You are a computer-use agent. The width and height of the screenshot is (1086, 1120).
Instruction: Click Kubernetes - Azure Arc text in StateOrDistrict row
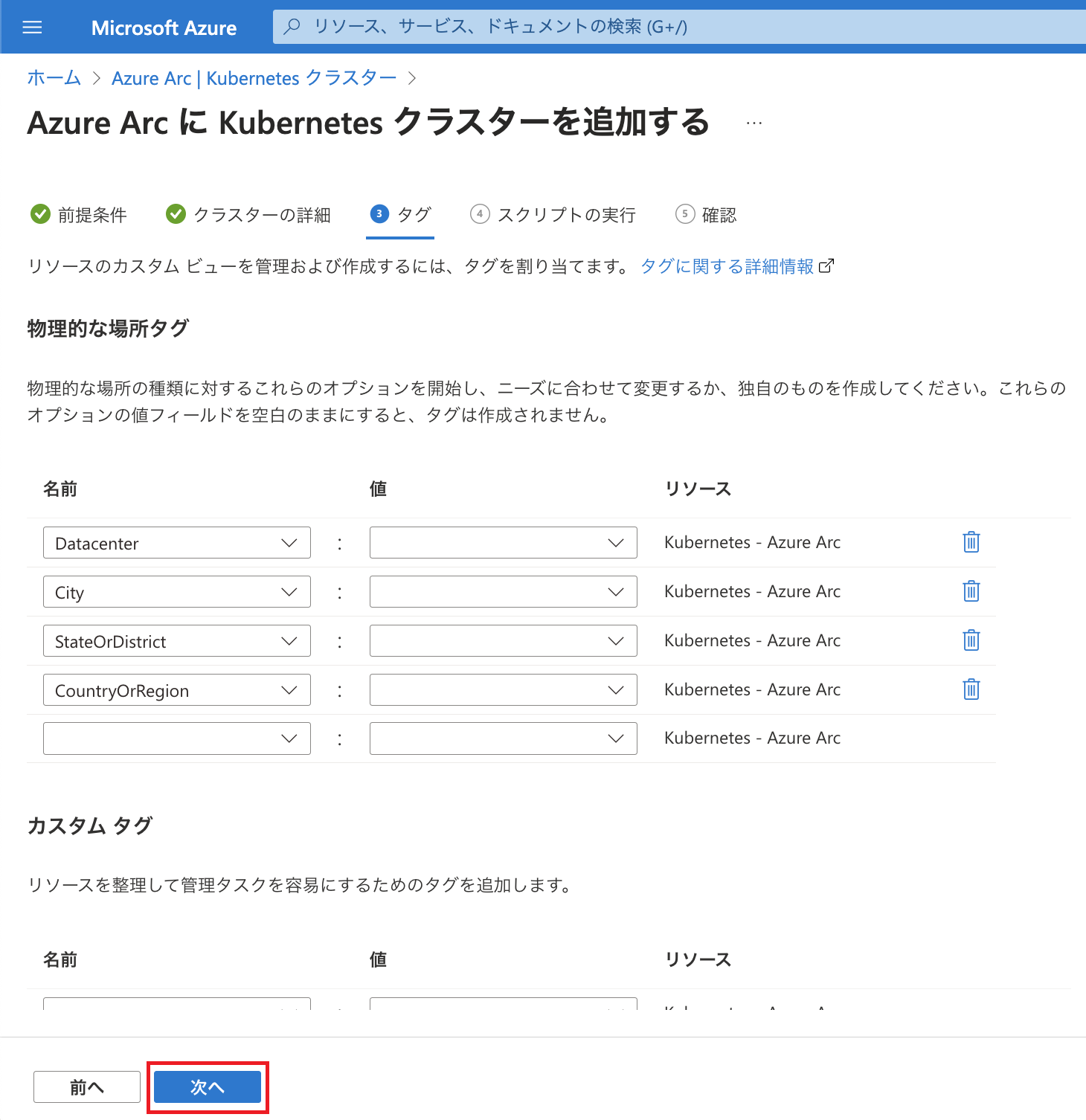pyautogui.click(x=752, y=640)
